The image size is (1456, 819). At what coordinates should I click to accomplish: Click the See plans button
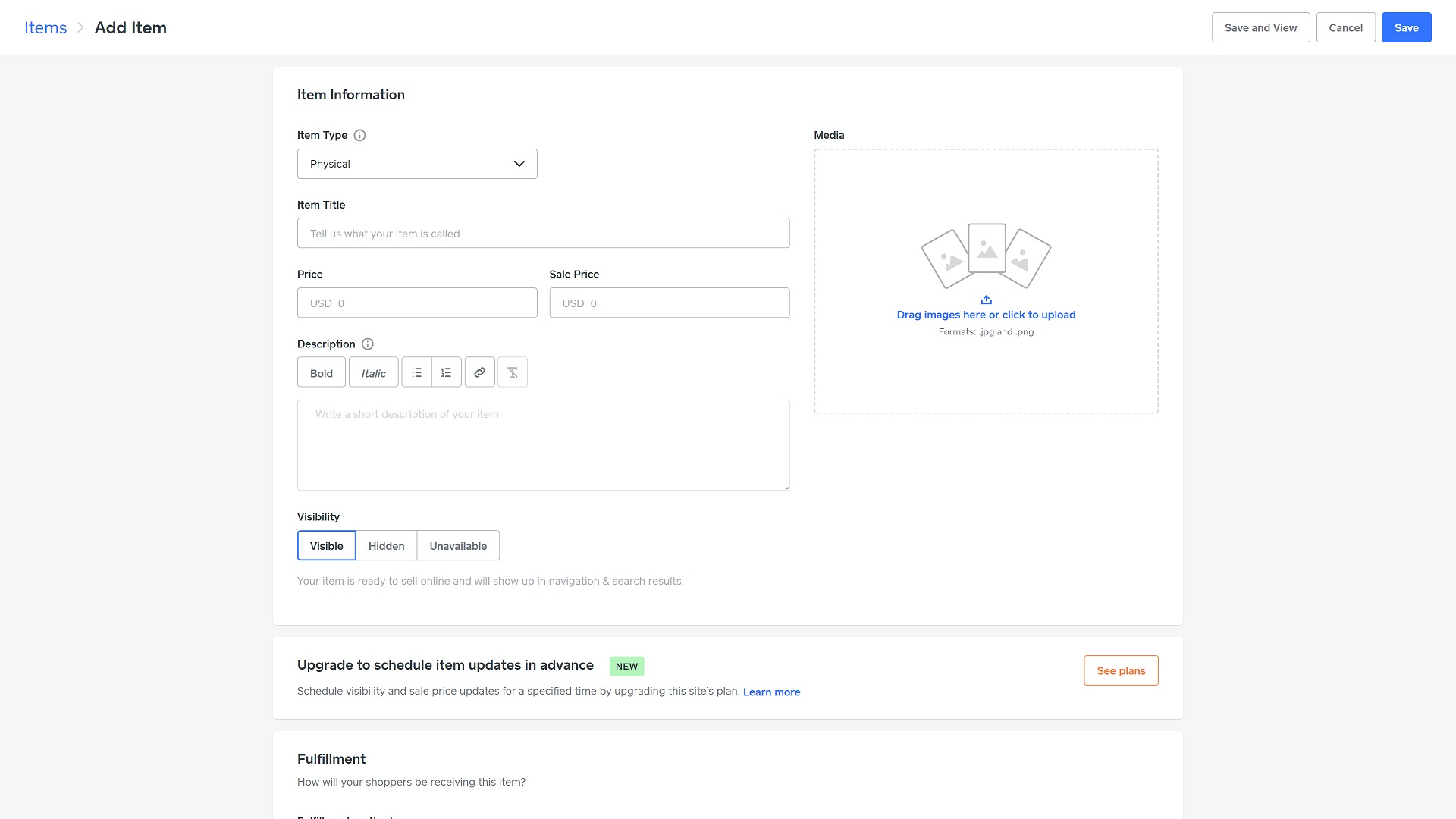pyautogui.click(x=1121, y=670)
